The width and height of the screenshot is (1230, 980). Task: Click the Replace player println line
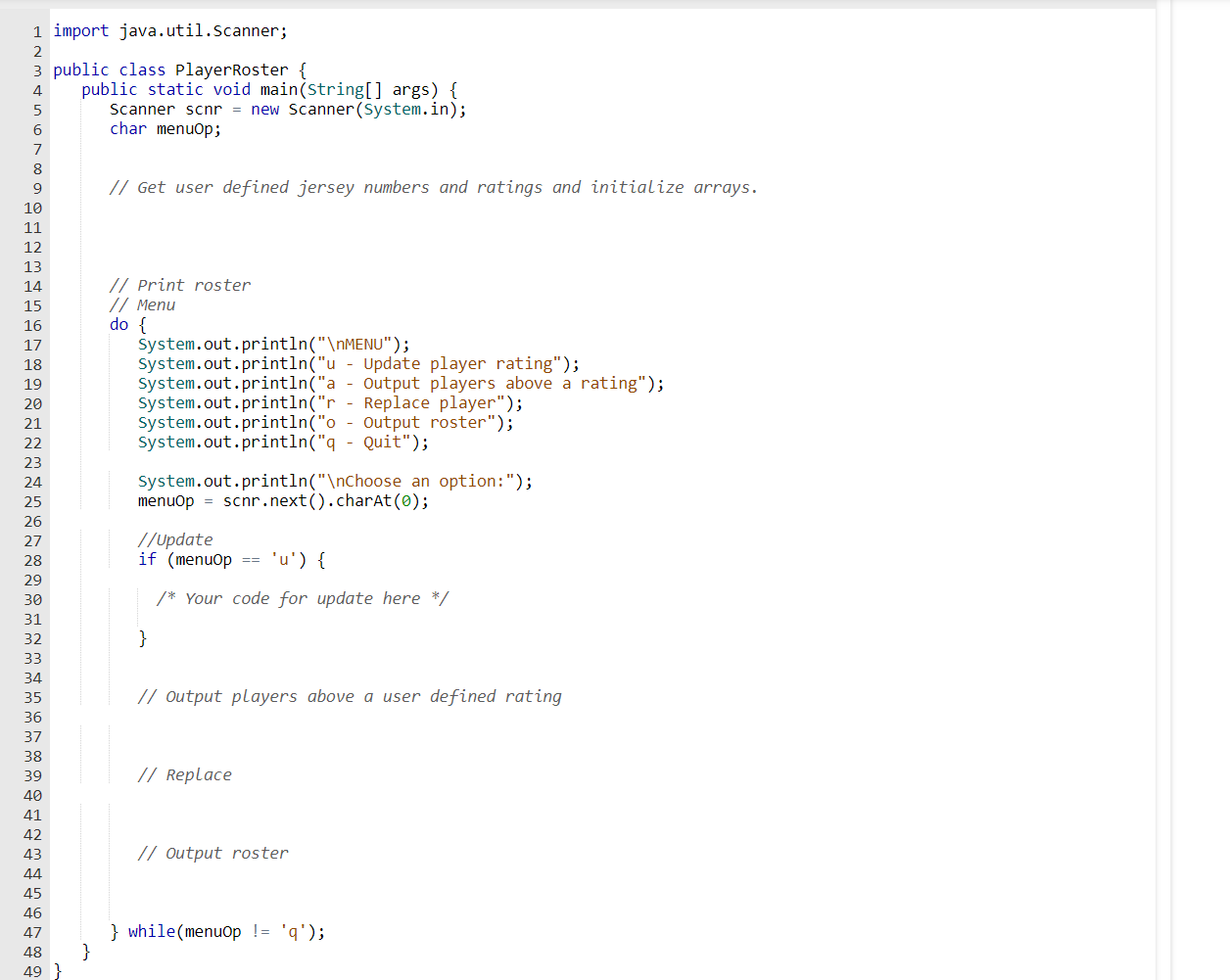pyautogui.click(x=330, y=402)
